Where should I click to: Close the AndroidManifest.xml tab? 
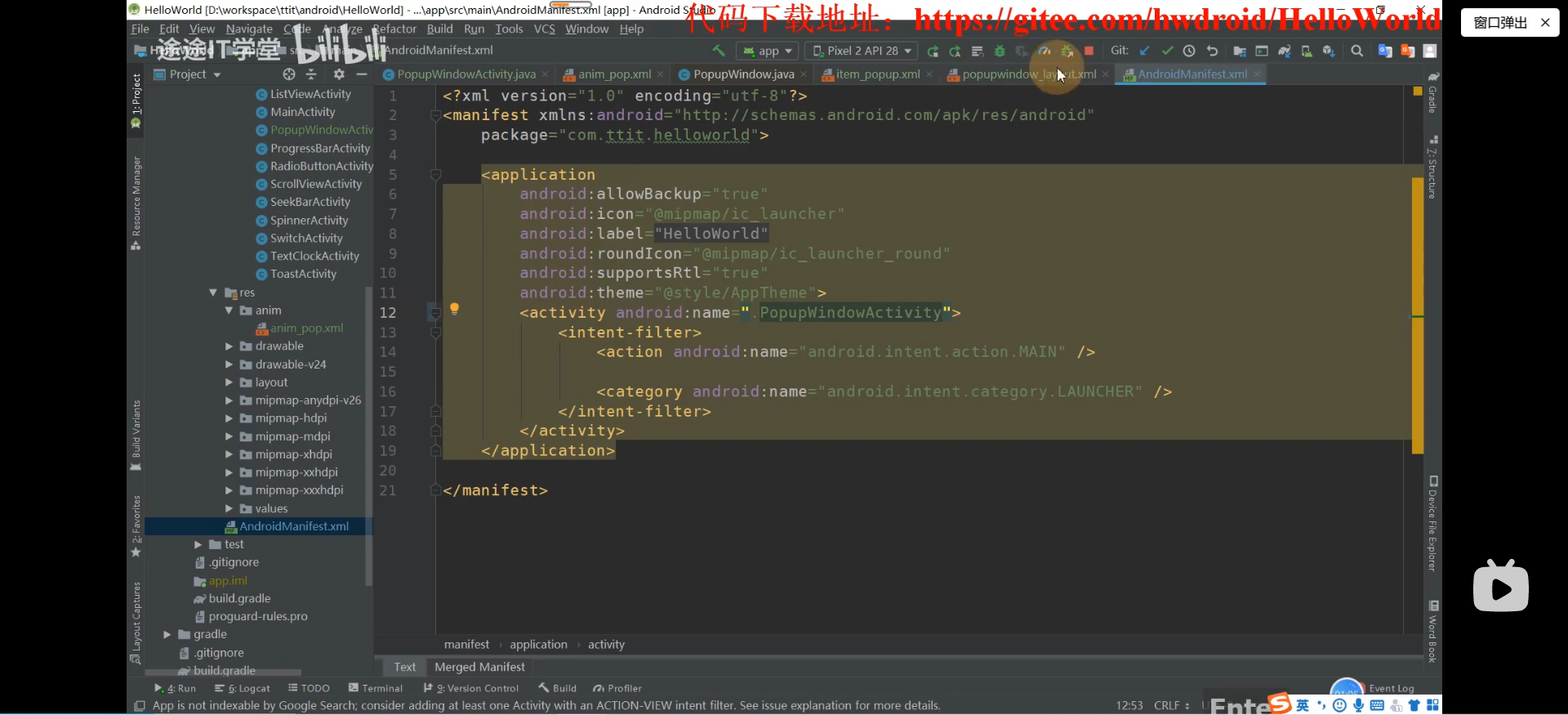[1257, 74]
